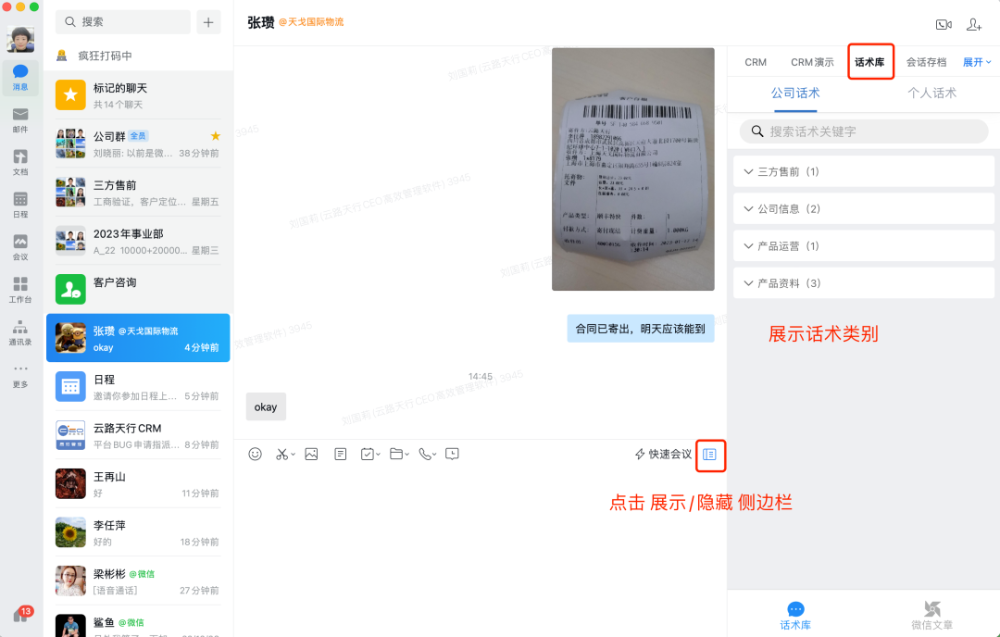Switch to the 会话存档 tab

(926, 62)
